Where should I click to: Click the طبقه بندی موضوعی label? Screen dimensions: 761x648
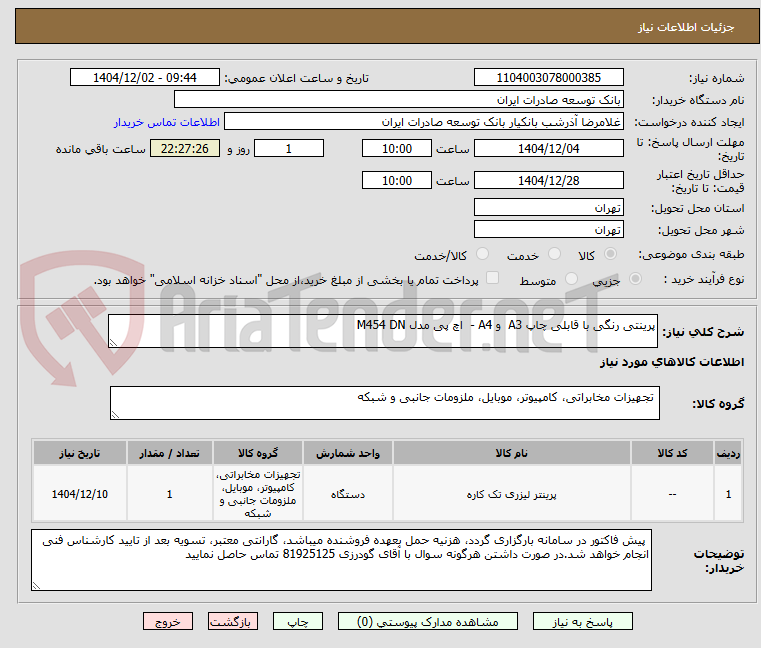click(x=691, y=254)
